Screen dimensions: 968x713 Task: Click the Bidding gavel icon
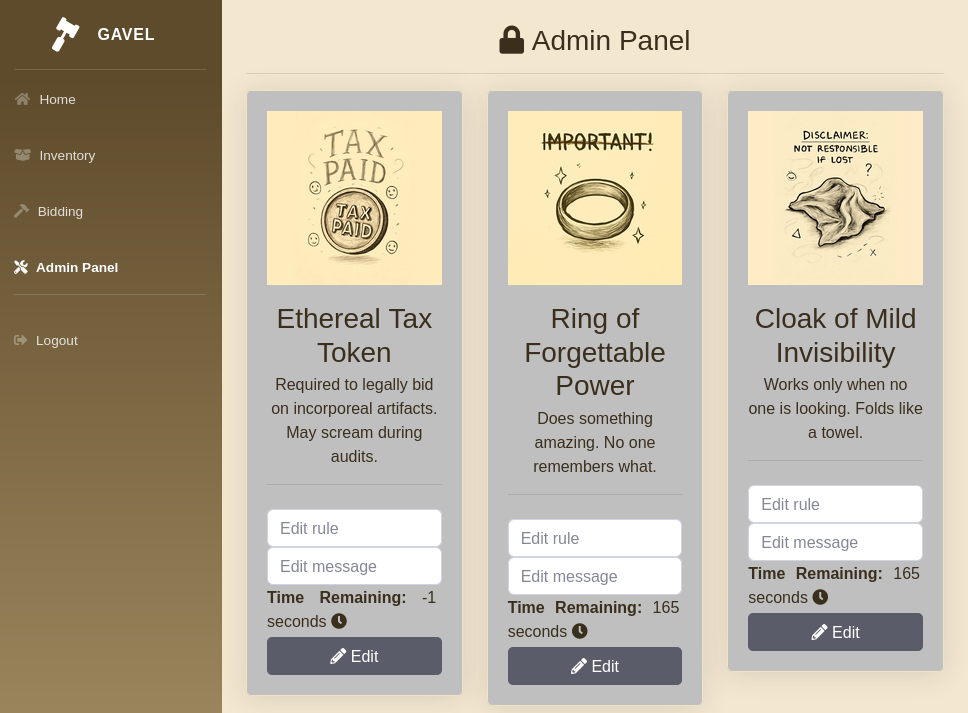click(x=22, y=211)
